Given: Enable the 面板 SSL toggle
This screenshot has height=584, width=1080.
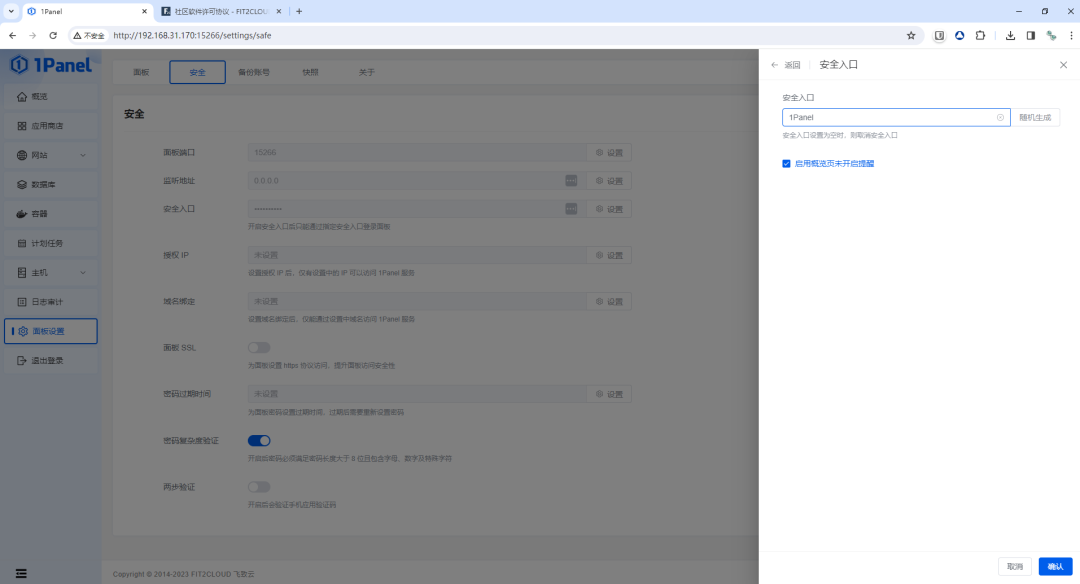Looking at the screenshot, I should (x=259, y=347).
